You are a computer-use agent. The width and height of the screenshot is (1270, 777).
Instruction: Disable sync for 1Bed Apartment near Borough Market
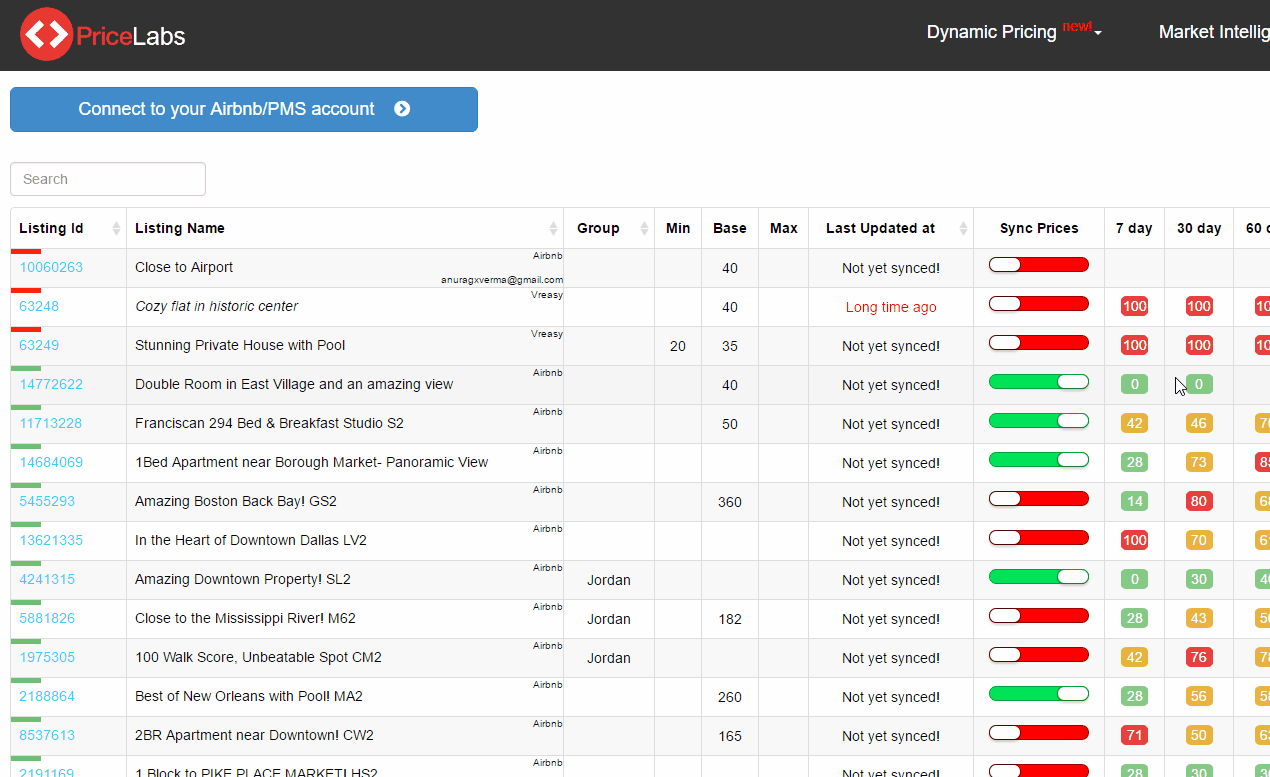point(1038,460)
